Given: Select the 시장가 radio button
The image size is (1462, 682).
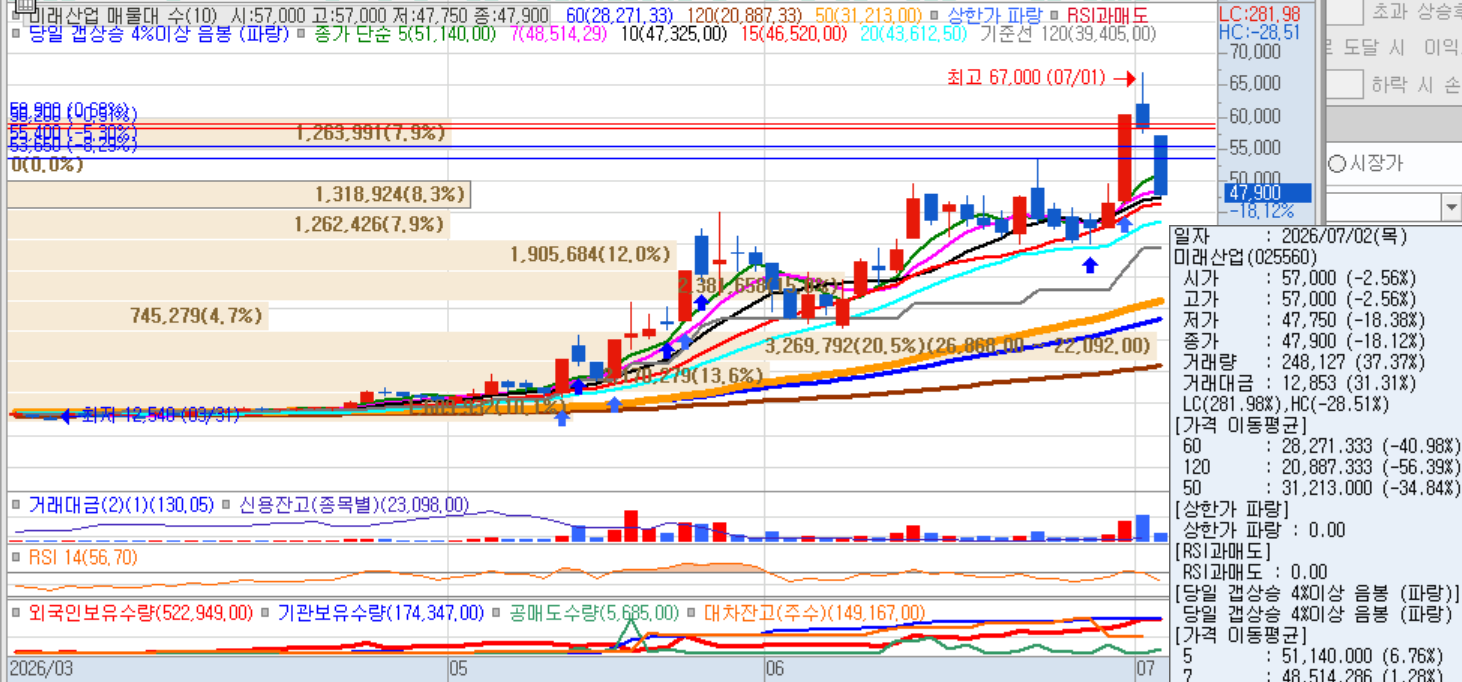Looking at the screenshot, I should pyautogui.click(x=1336, y=163).
